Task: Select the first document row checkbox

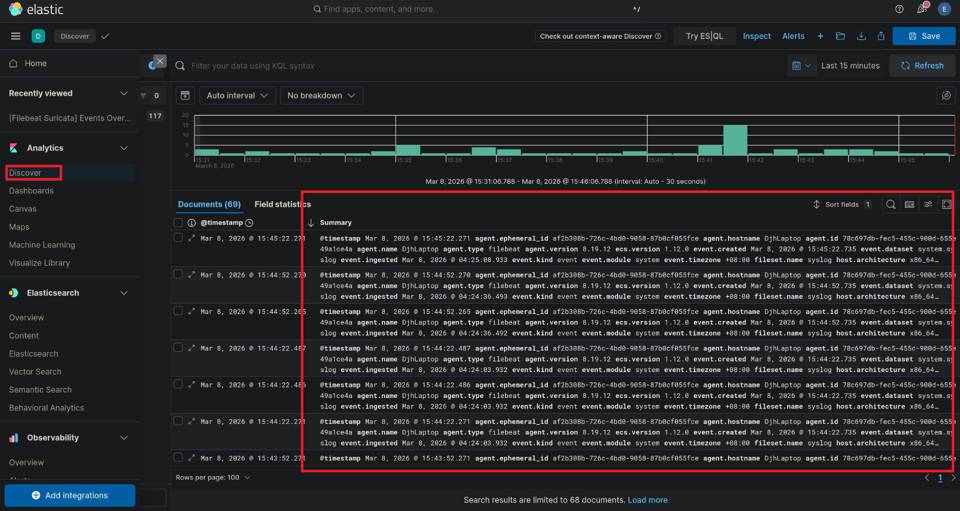Action: [x=178, y=238]
